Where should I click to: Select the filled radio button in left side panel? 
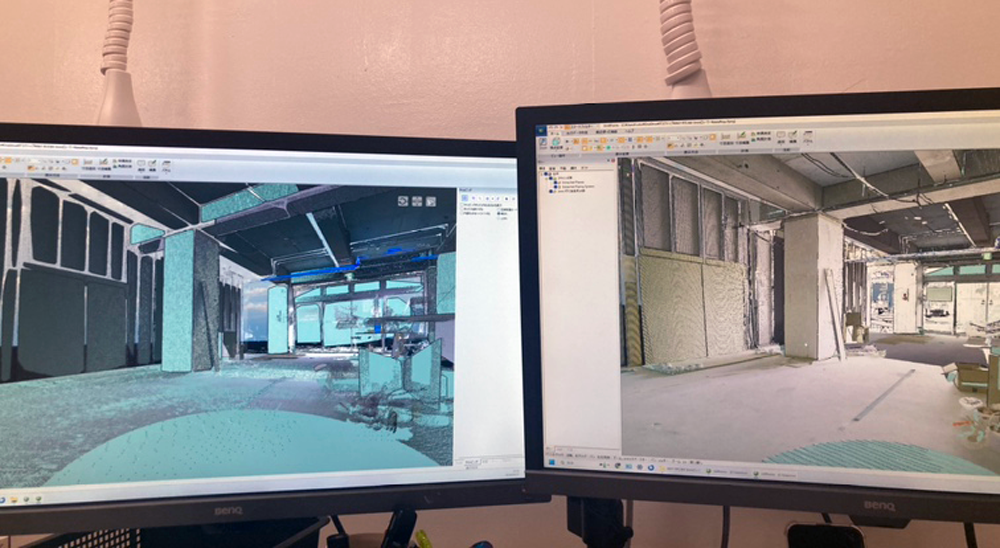(499, 213)
